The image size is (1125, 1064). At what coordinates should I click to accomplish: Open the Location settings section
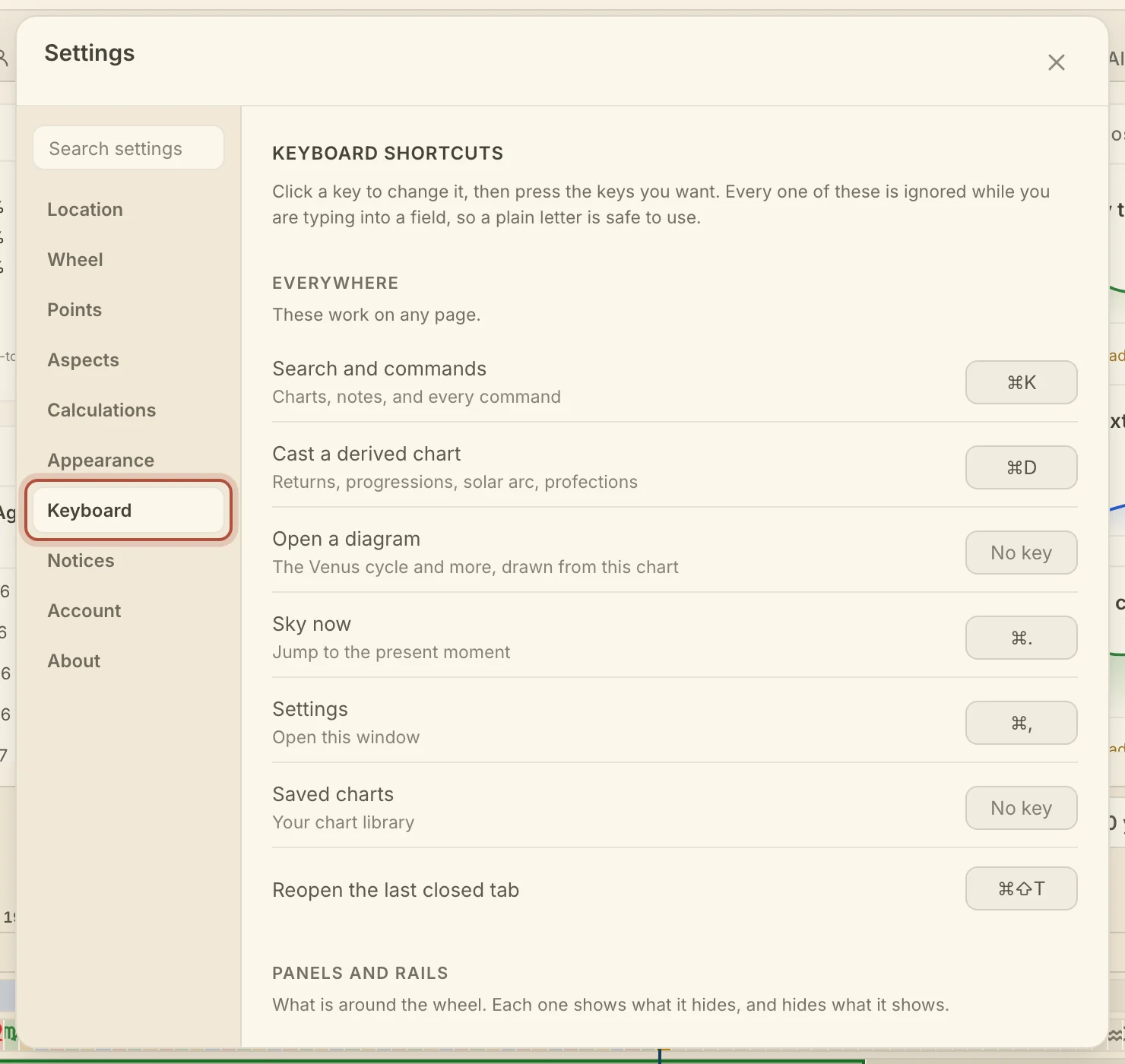pyautogui.click(x=128, y=210)
